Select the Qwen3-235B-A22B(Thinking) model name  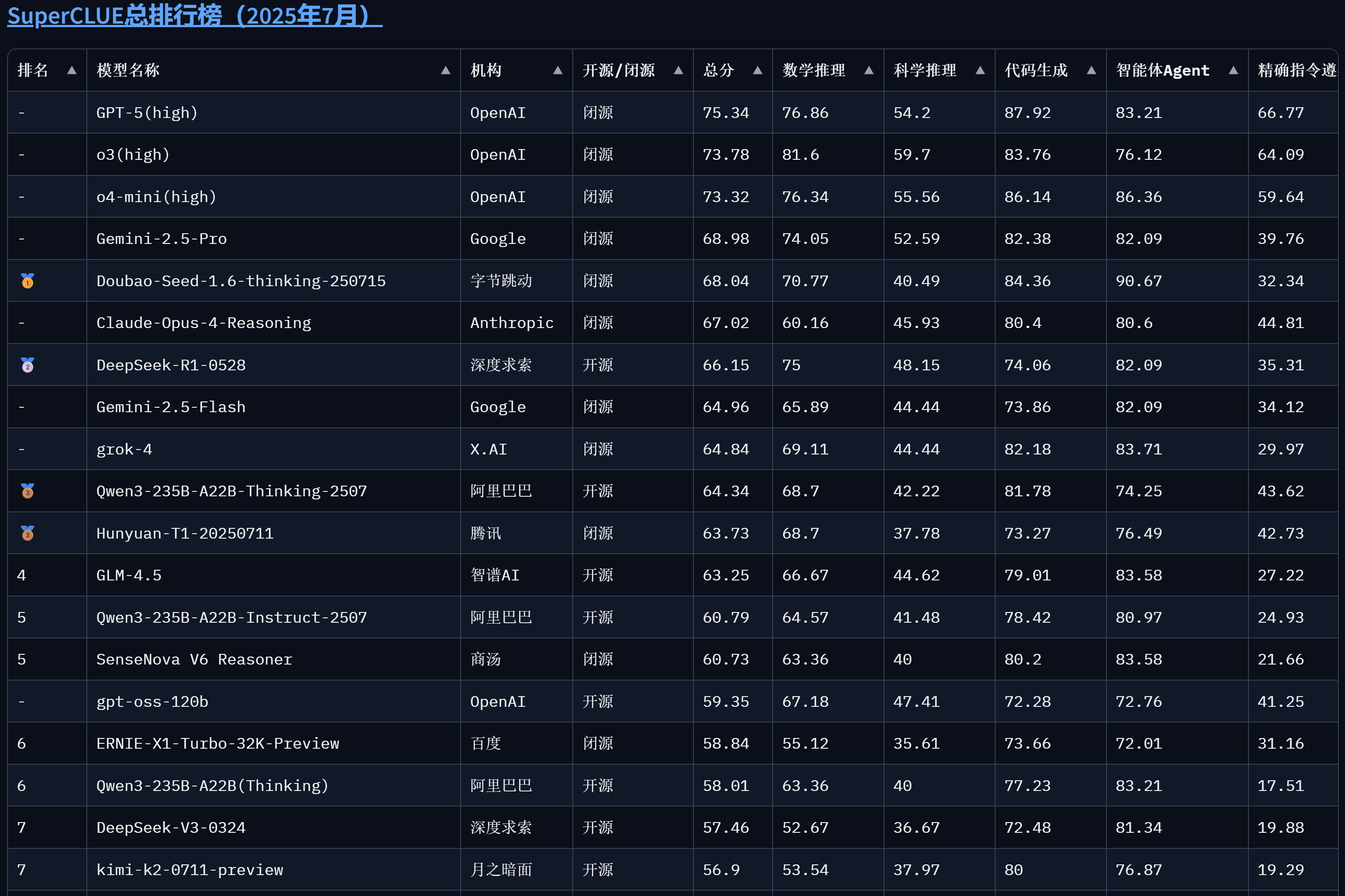[x=213, y=786]
